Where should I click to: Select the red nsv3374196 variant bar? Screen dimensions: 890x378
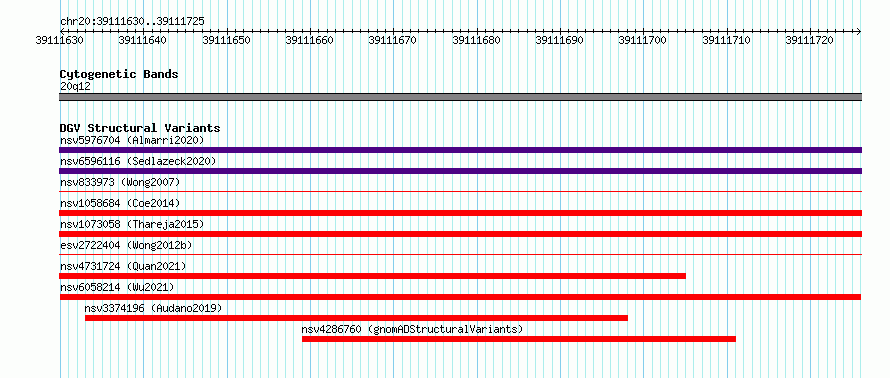point(356,318)
